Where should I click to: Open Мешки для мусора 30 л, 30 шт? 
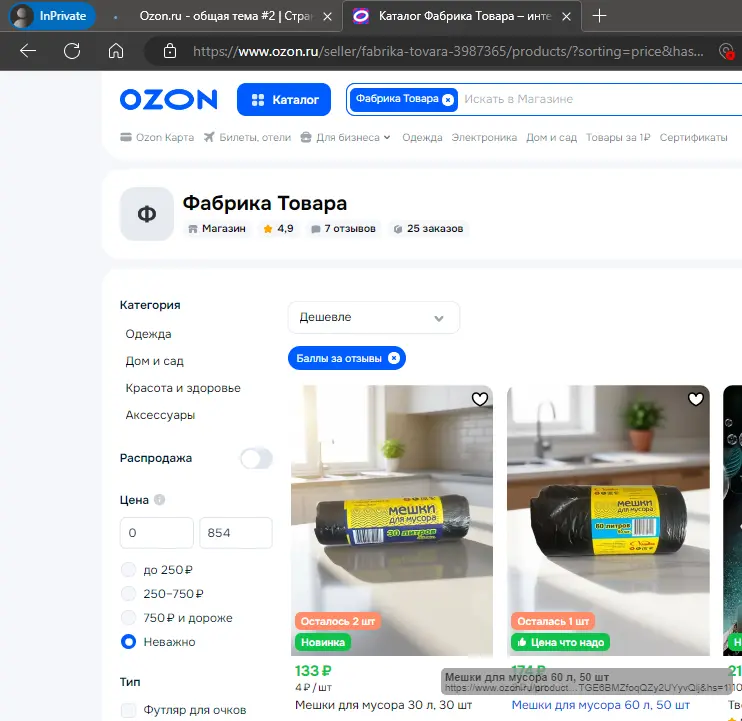383,705
